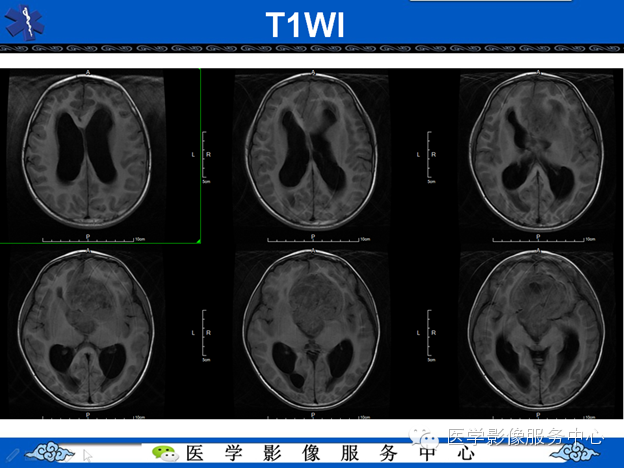This screenshot has height=468, width=624.
Task: Click the green WeChat logo icon
Action: 165,453
